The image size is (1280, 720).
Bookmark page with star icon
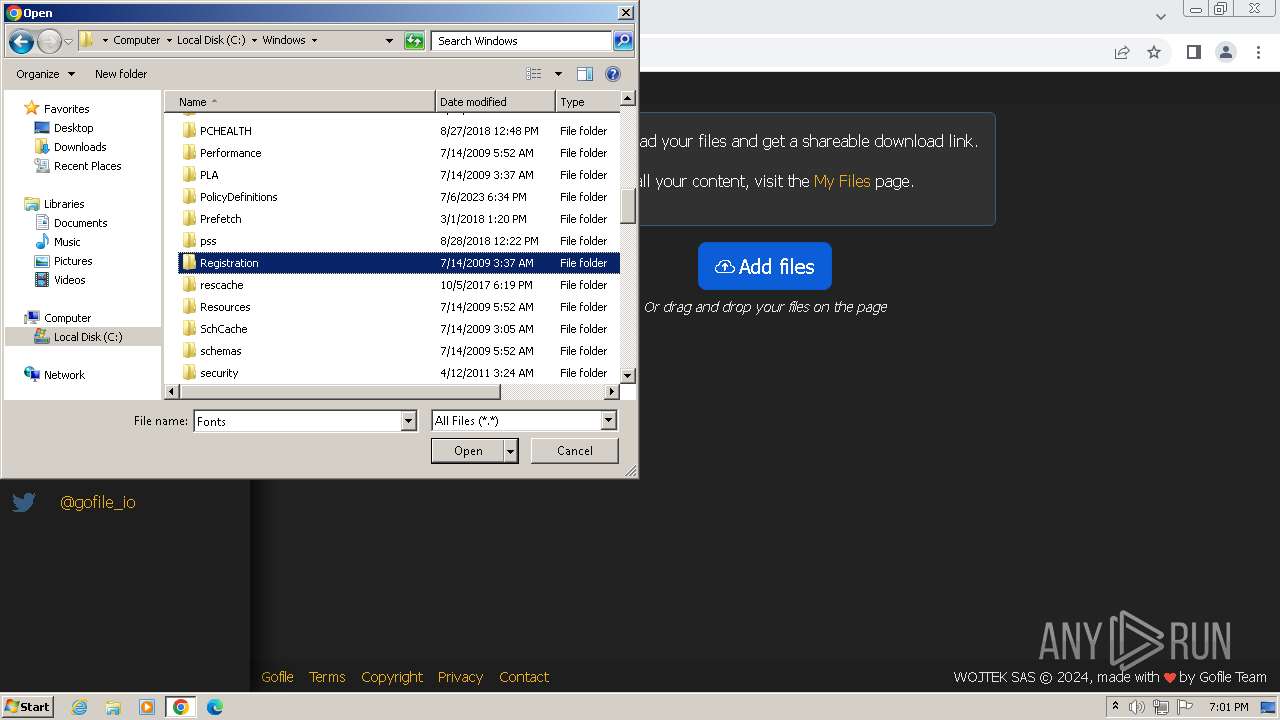[1154, 52]
